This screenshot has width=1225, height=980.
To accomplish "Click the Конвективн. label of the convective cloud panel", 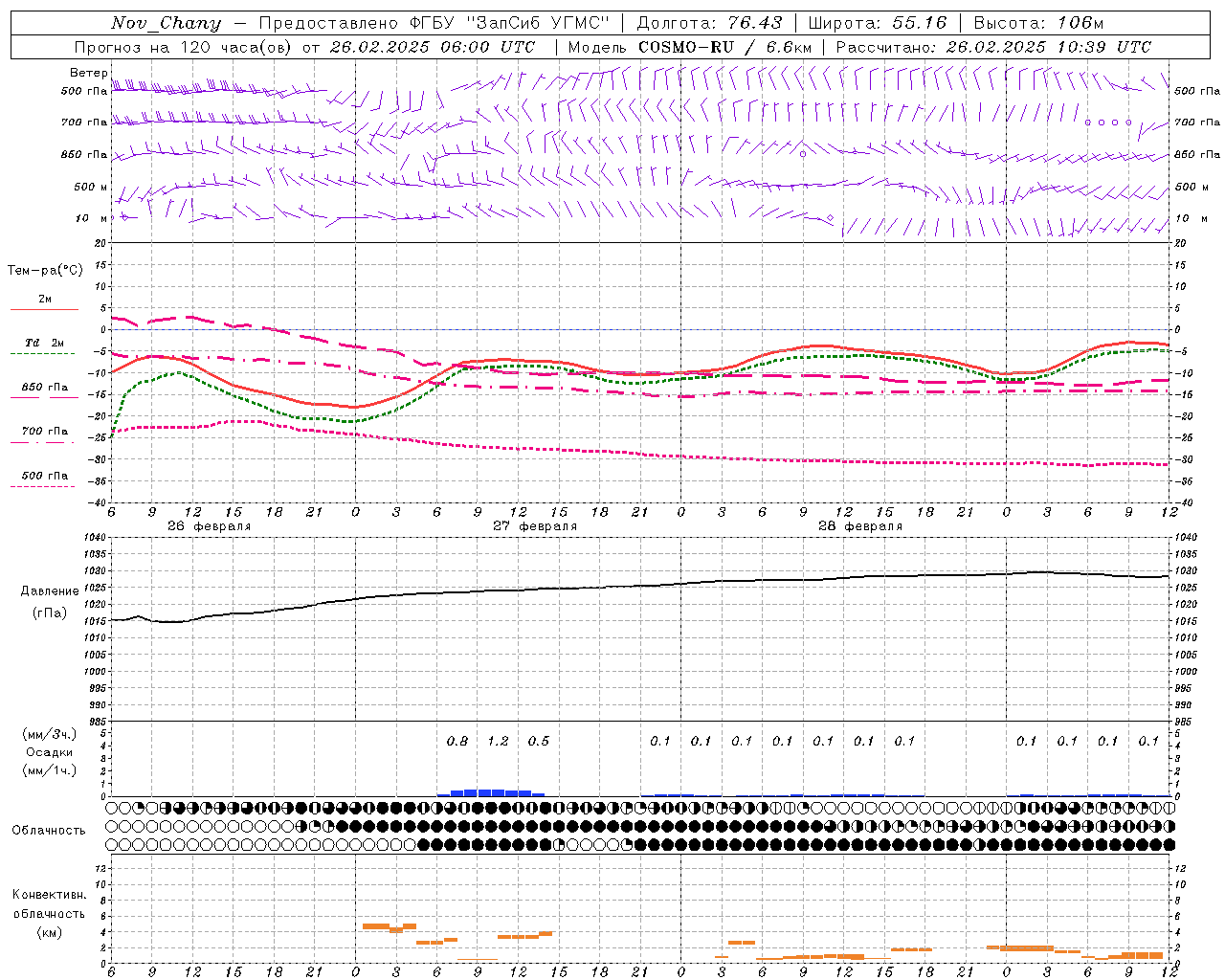I will (49, 895).
